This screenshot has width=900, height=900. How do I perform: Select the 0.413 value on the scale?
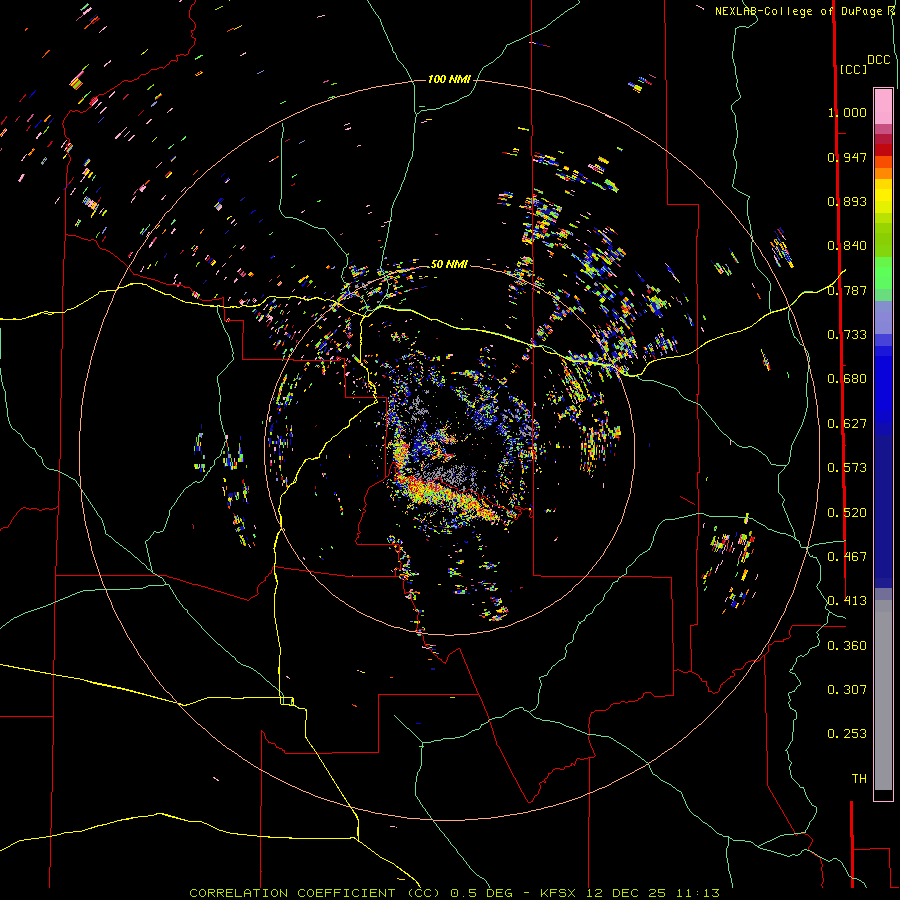coord(847,601)
